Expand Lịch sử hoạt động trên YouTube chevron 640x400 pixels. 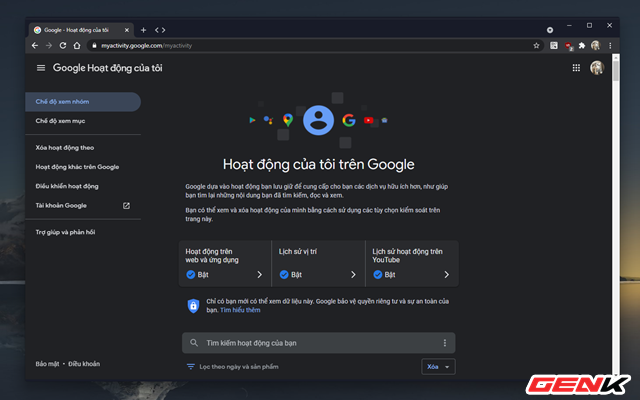447,275
